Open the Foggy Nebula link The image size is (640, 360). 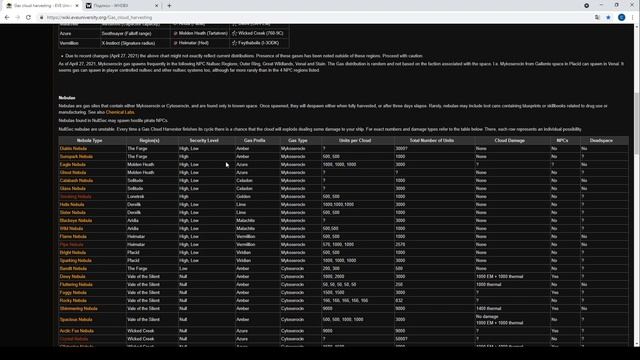tap(73, 293)
